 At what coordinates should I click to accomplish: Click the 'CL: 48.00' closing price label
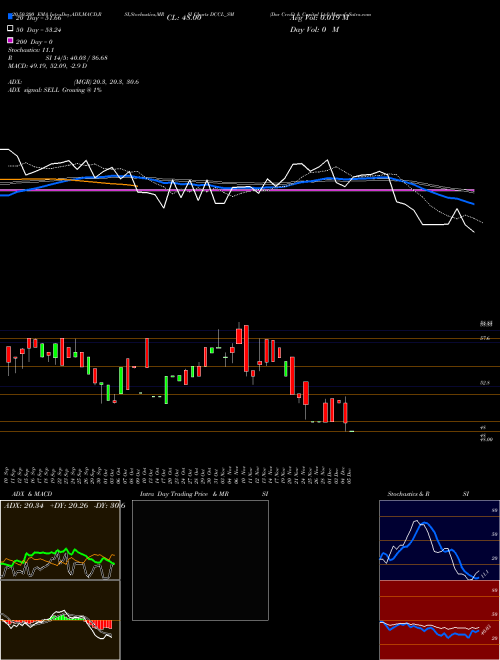(184, 18)
